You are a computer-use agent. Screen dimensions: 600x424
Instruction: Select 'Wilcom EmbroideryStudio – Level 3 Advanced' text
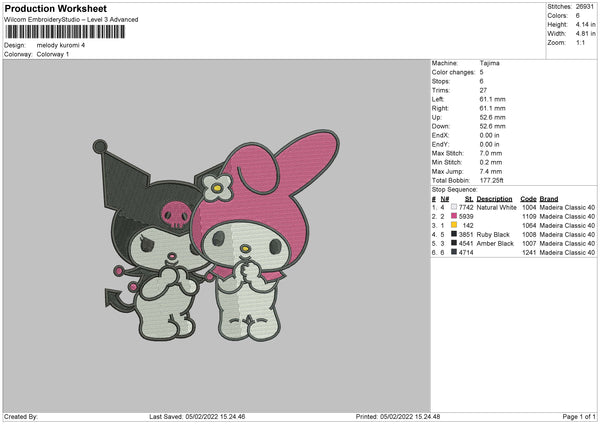[x=71, y=20]
